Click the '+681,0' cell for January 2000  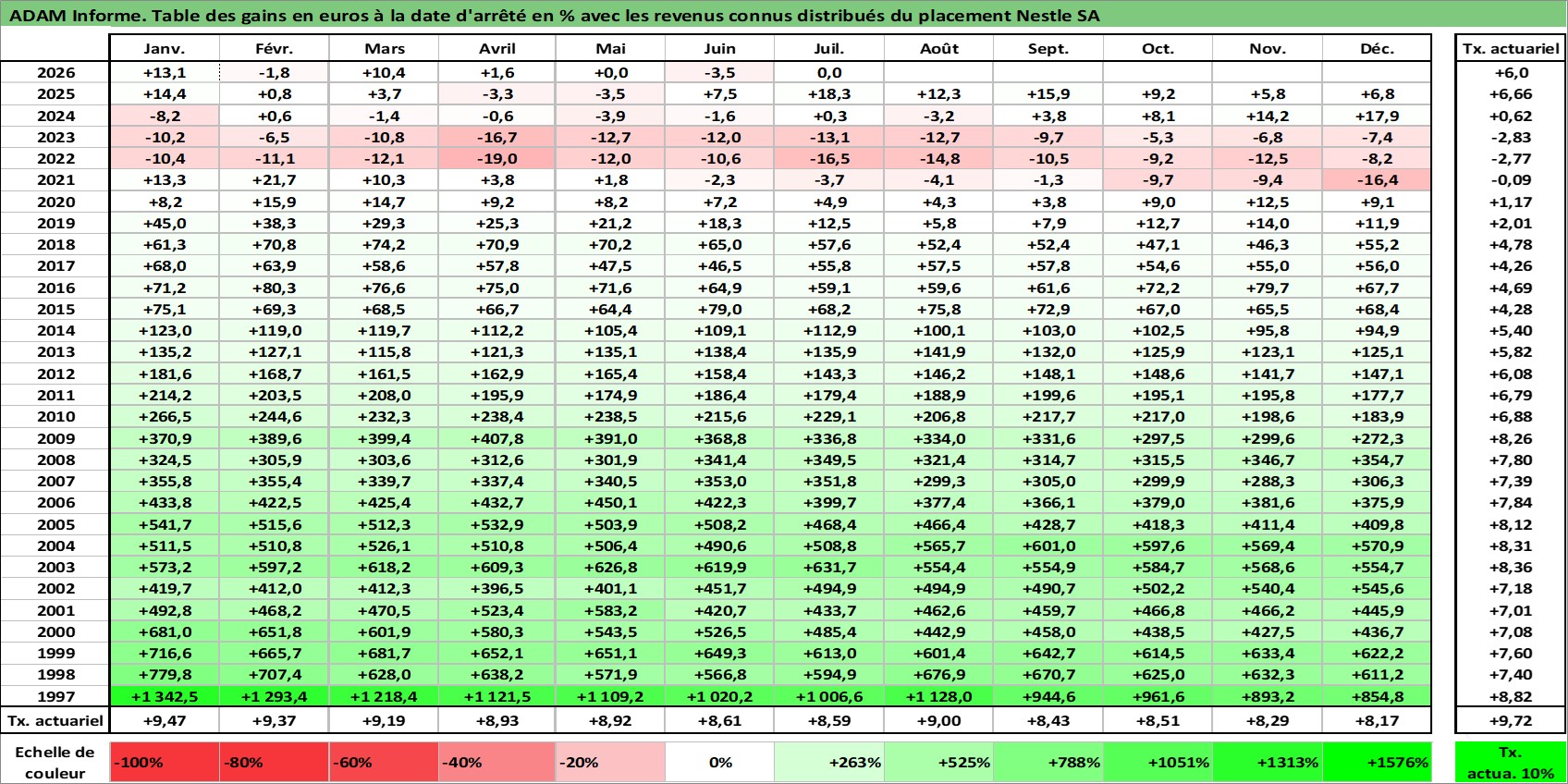click(x=165, y=631)
